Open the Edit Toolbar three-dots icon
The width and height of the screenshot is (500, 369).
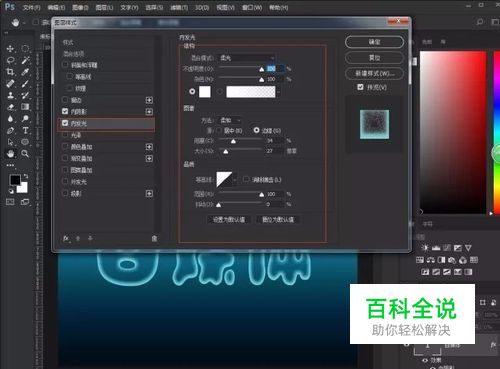click(10, 165)
